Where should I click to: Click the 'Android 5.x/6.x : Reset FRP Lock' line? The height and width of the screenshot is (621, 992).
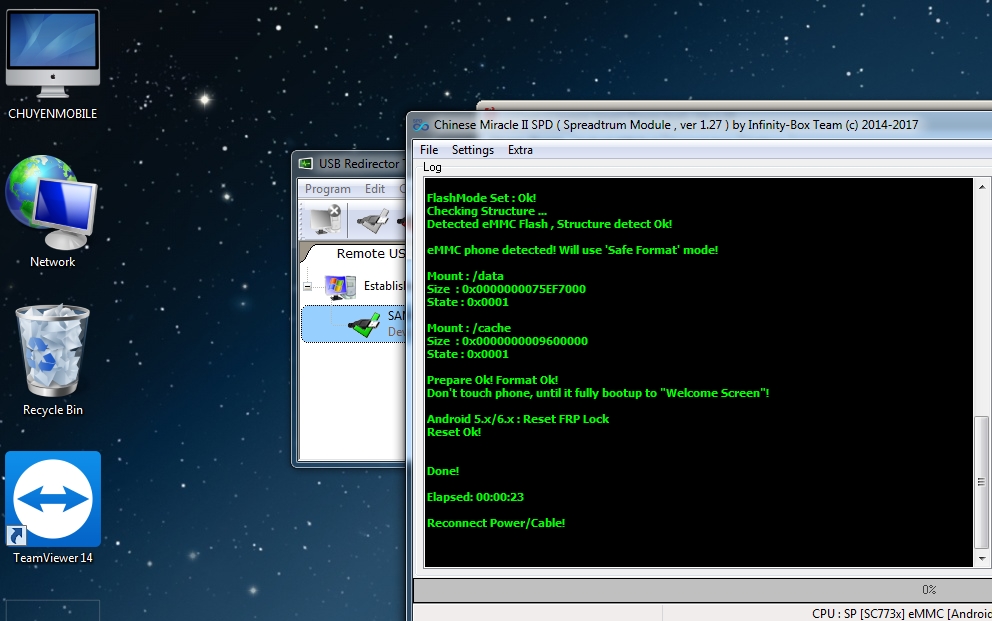[518, 419]
